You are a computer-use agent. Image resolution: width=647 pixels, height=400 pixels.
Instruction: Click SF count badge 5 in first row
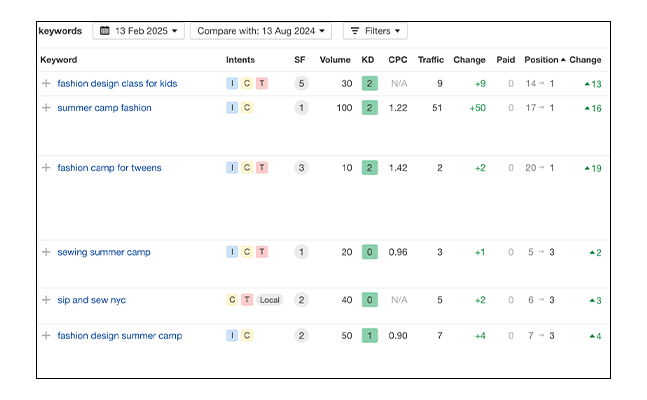tap(301, 84)
